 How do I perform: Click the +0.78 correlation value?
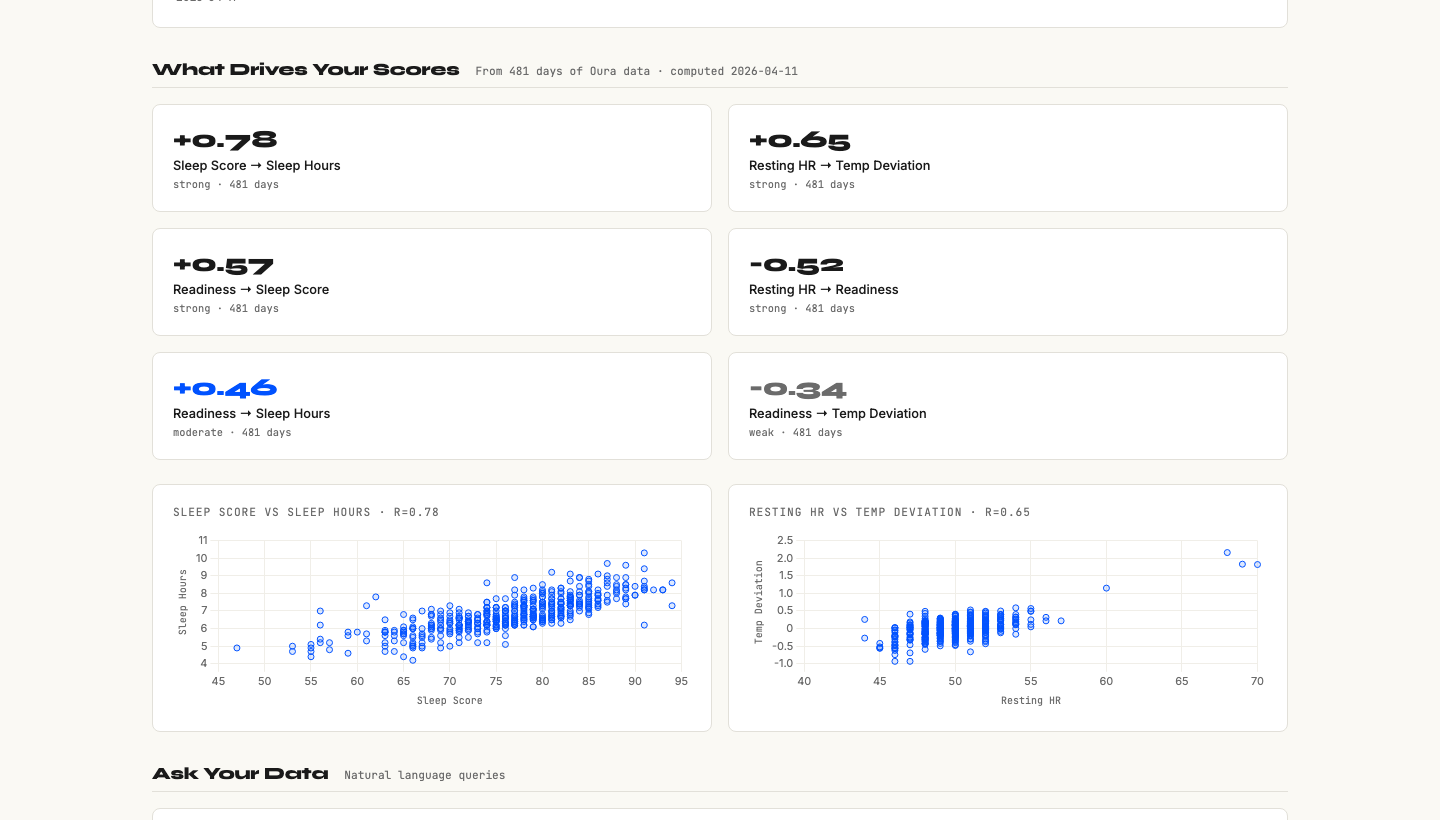pyautogui.click(x=225, y=141)
